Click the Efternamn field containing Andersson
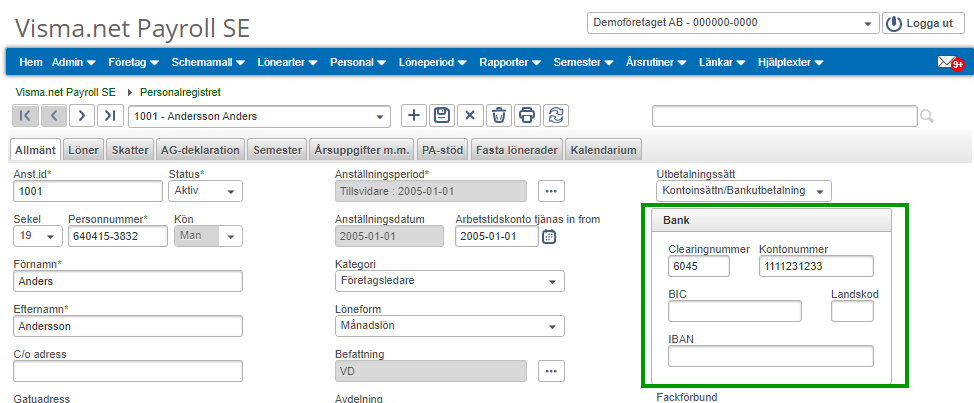The image size is (974, 403). coord(128,326)
